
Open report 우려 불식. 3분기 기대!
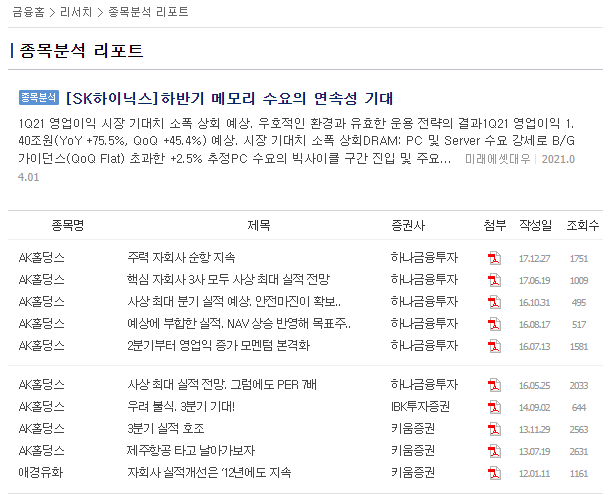181,407
